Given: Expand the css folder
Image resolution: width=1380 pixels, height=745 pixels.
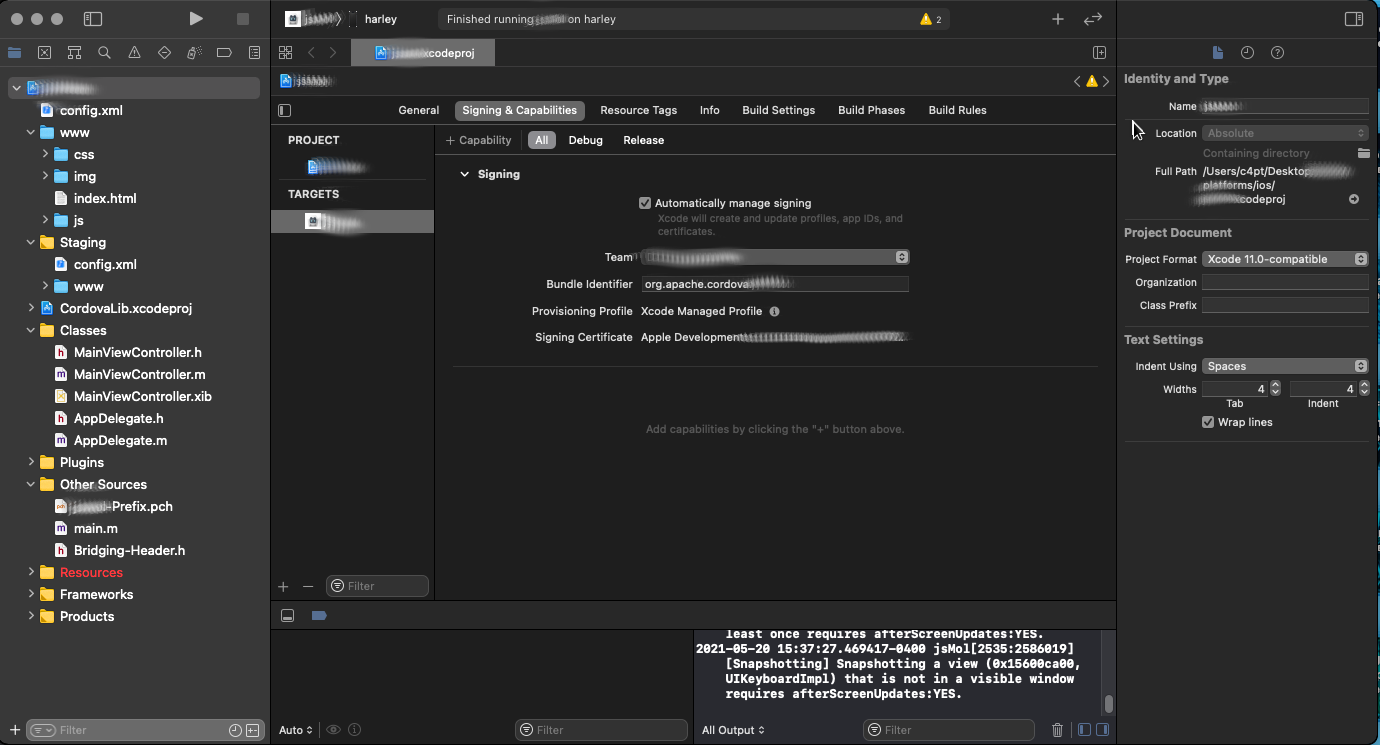Looking at the screenshot, I should pos(45,154).
